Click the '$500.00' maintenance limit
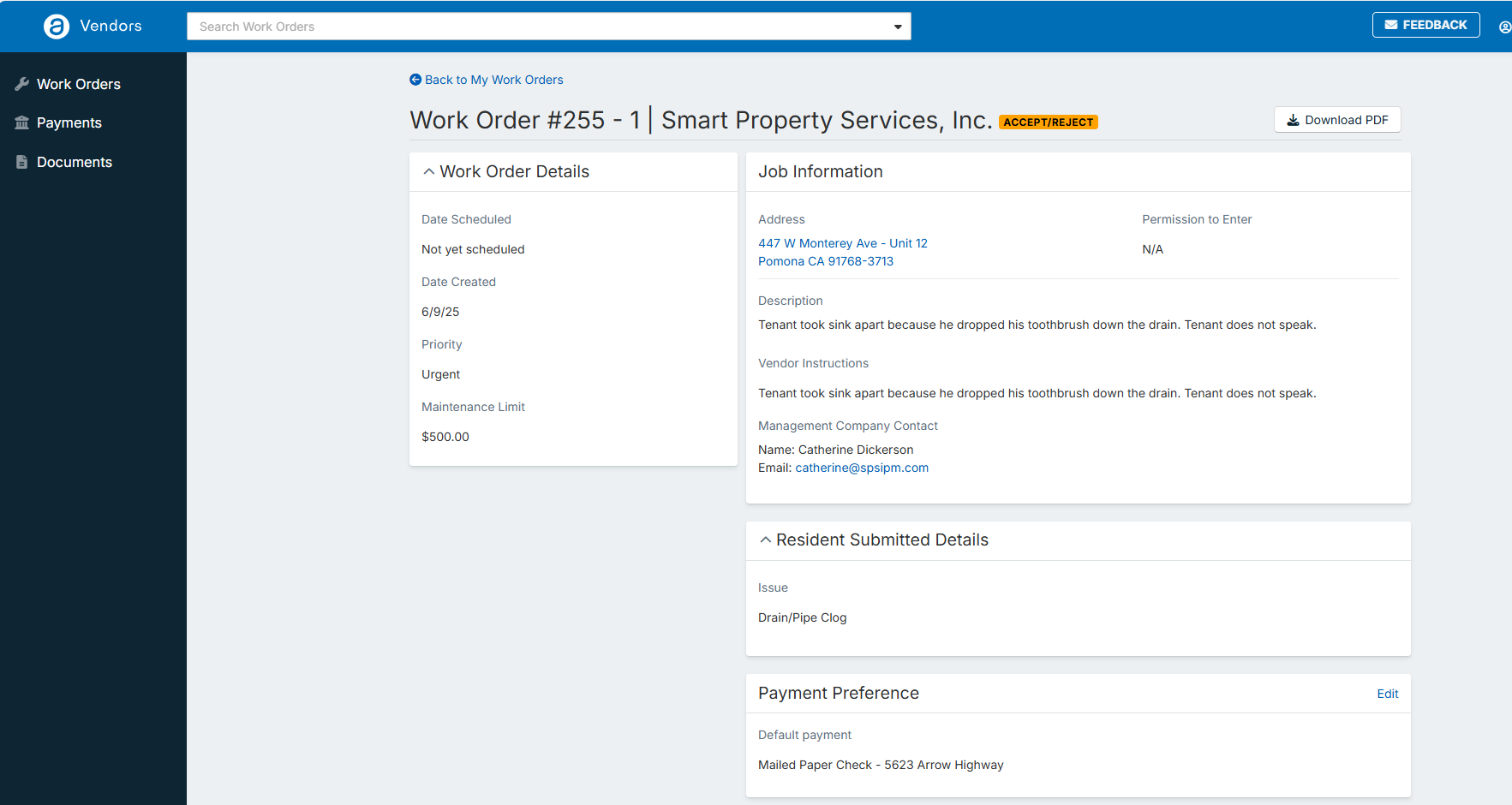Image resolution: width=1512 pixels, height=805 pixels. coord(445,437)
